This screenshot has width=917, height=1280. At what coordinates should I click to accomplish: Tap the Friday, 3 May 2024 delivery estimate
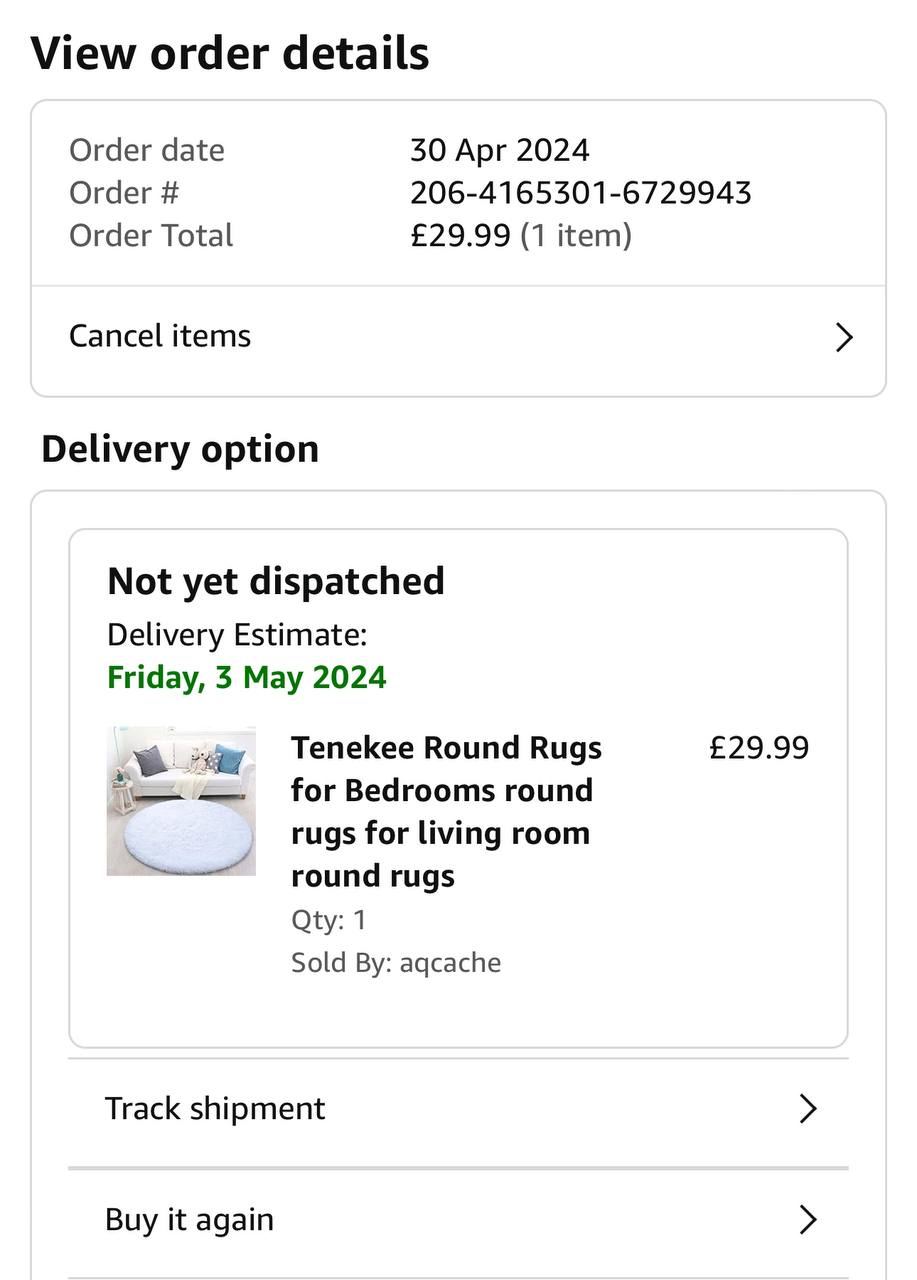click(x=246, y=677)
